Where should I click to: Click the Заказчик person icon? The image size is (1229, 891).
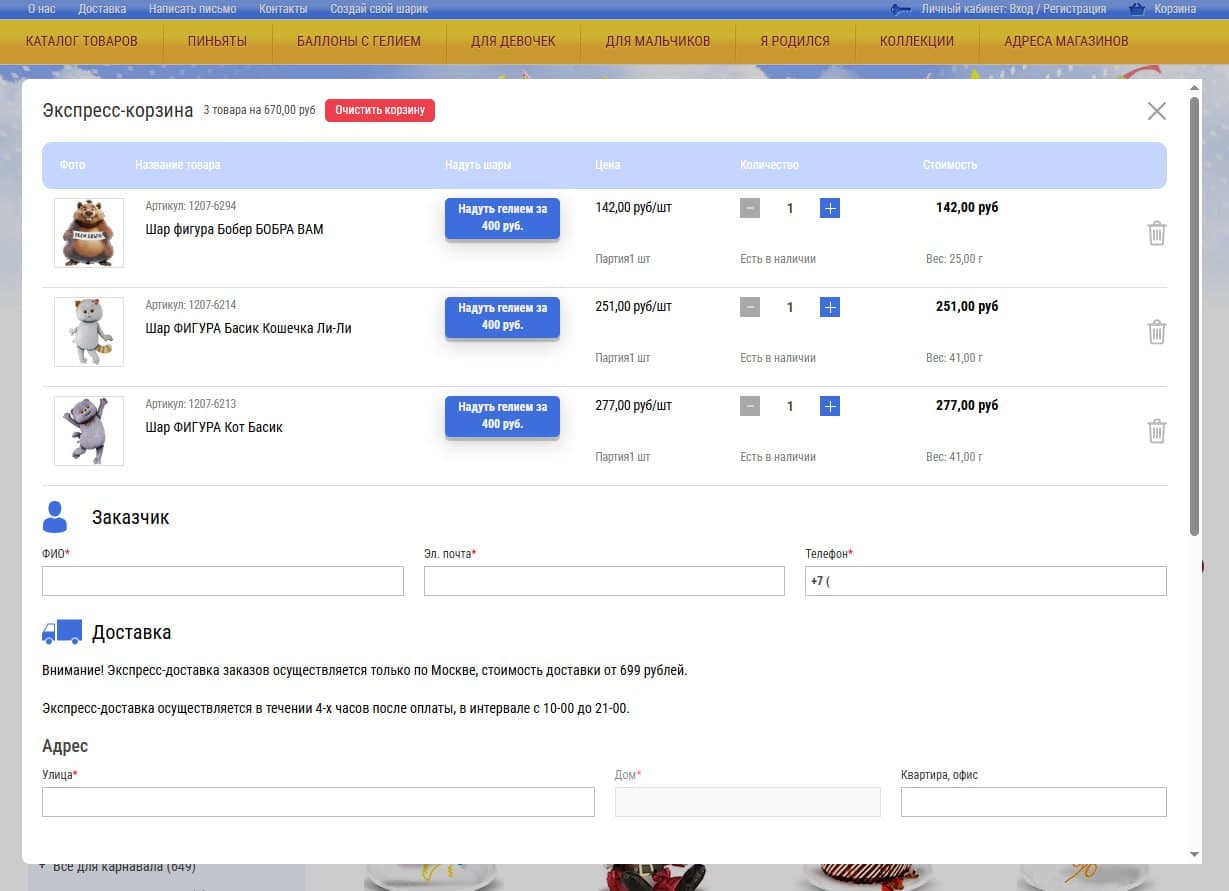[x=55, y=517]
